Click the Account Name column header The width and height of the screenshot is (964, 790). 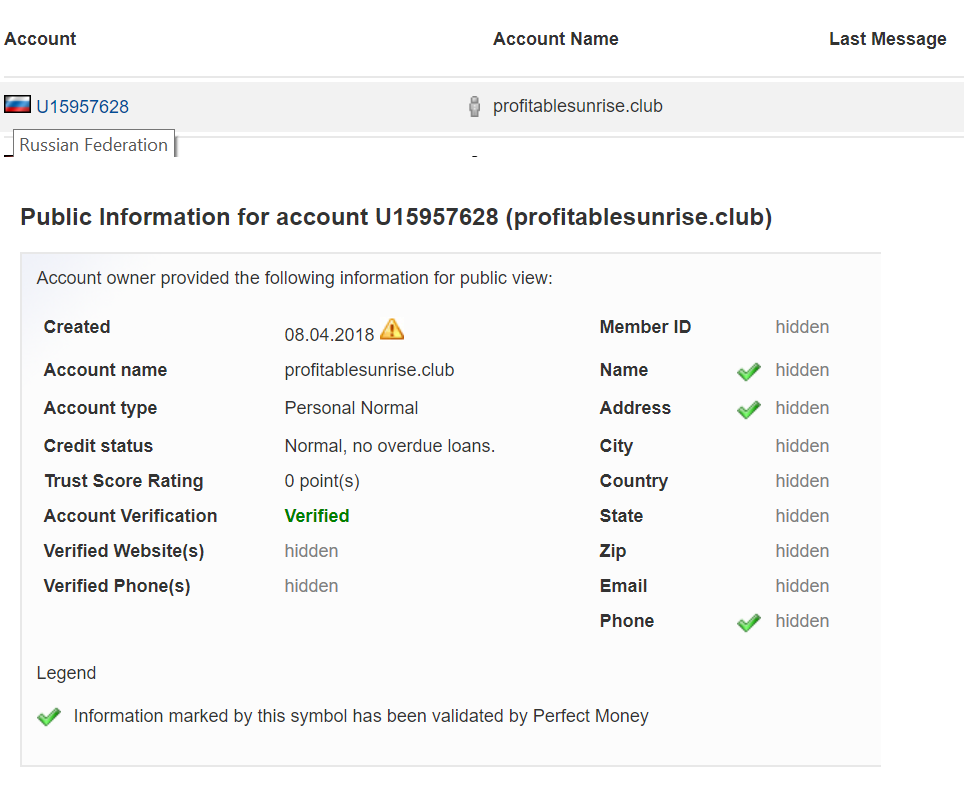click(x=555, y=39)
